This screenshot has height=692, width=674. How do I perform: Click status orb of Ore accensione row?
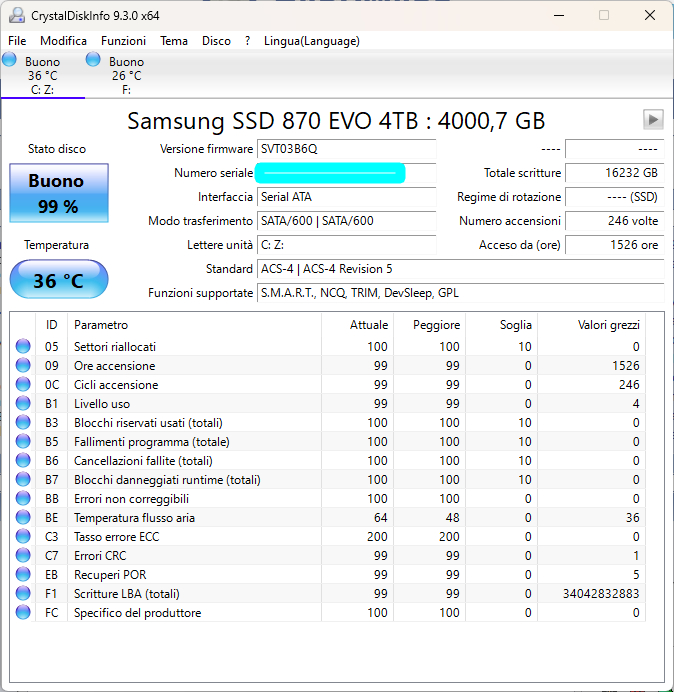(x=23, y=365)
